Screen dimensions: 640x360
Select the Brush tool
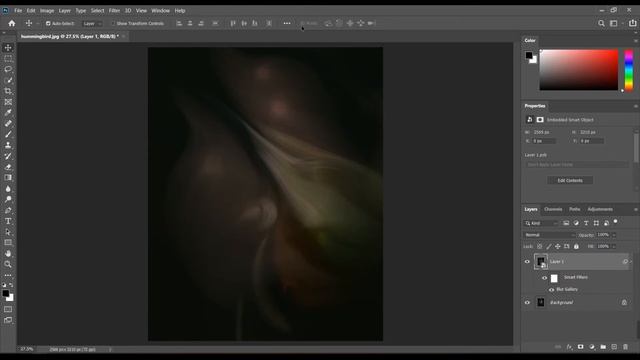click(8, 134)
